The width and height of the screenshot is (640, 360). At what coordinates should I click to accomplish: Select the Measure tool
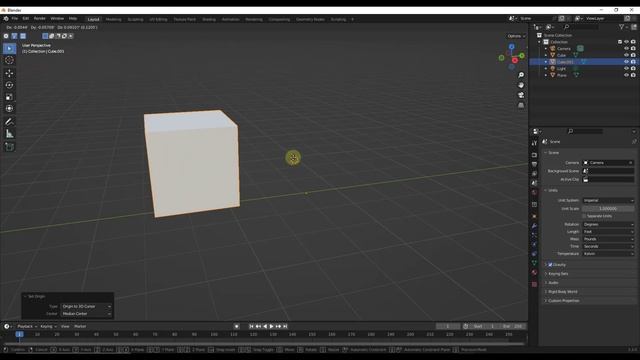[9, 133]
